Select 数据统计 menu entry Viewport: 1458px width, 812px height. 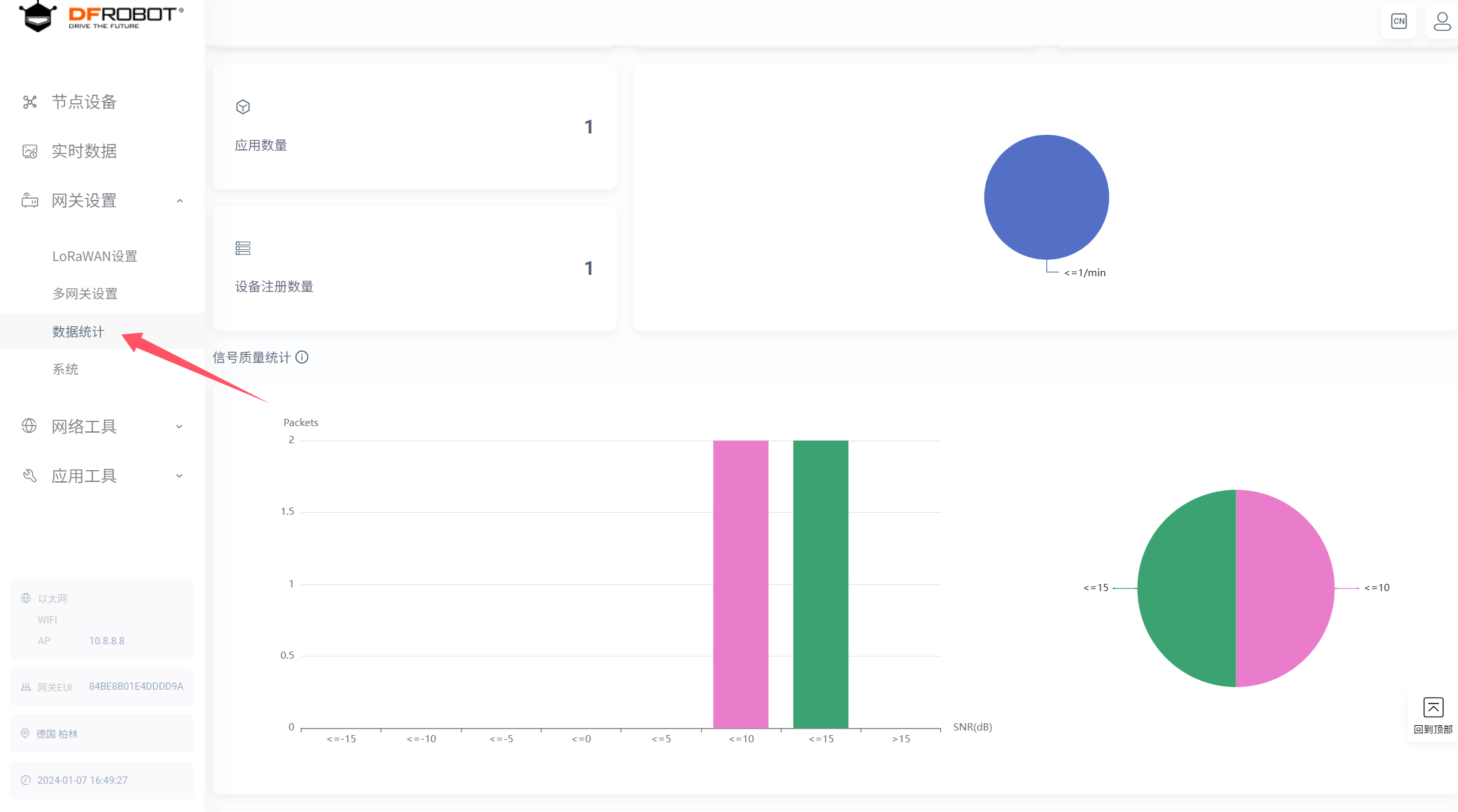pos(78,332)
